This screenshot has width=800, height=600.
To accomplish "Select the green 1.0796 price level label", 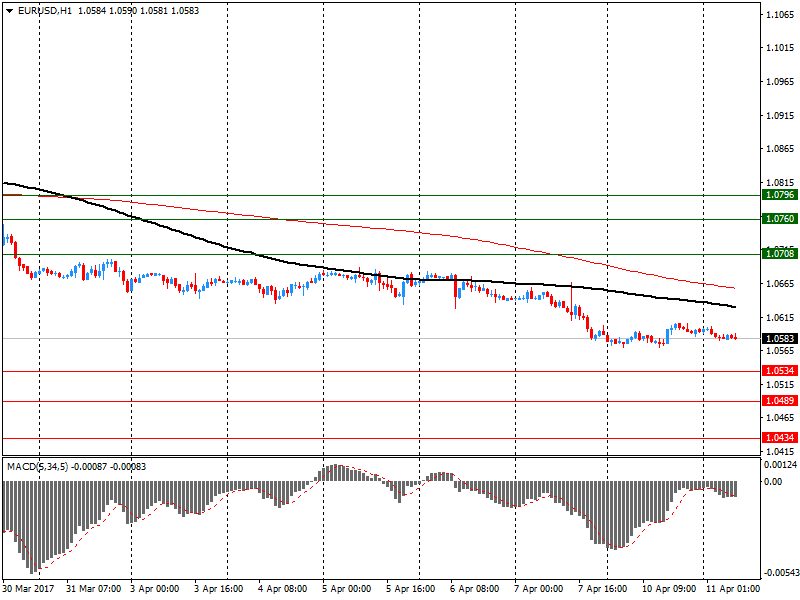I will click(x=778, y=195).
